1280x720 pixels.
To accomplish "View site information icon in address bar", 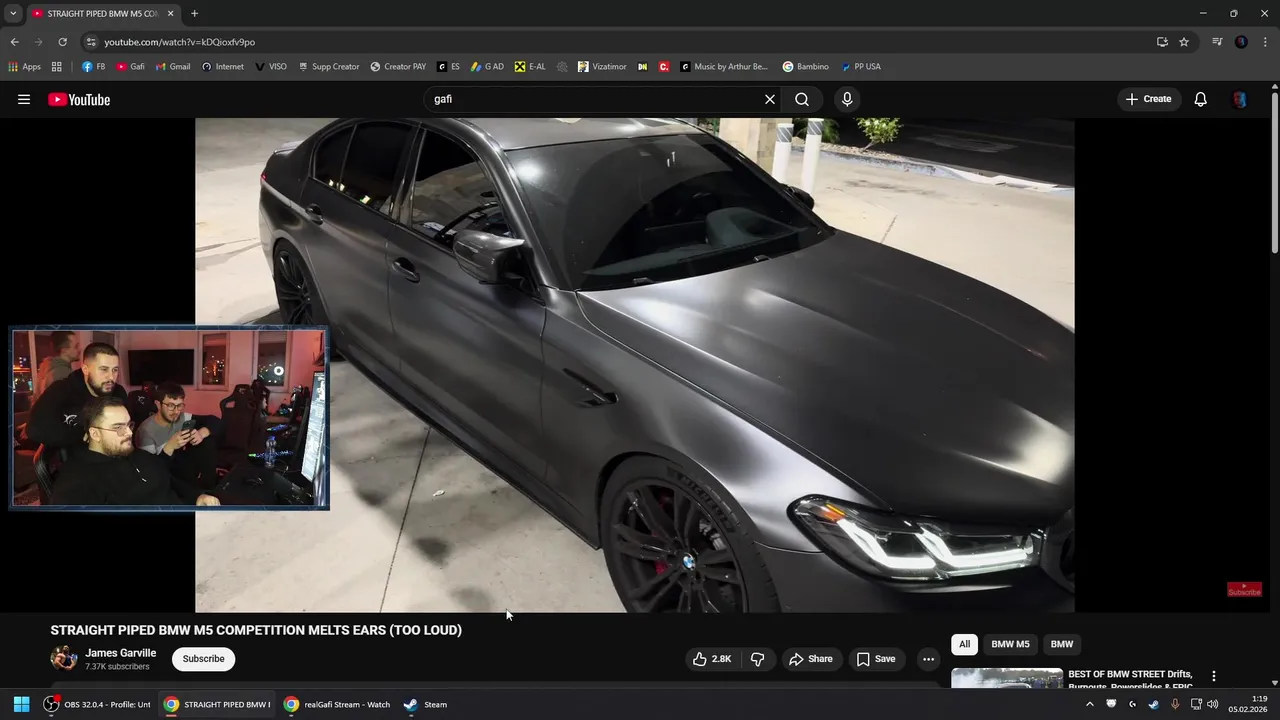I will point(91,42).
